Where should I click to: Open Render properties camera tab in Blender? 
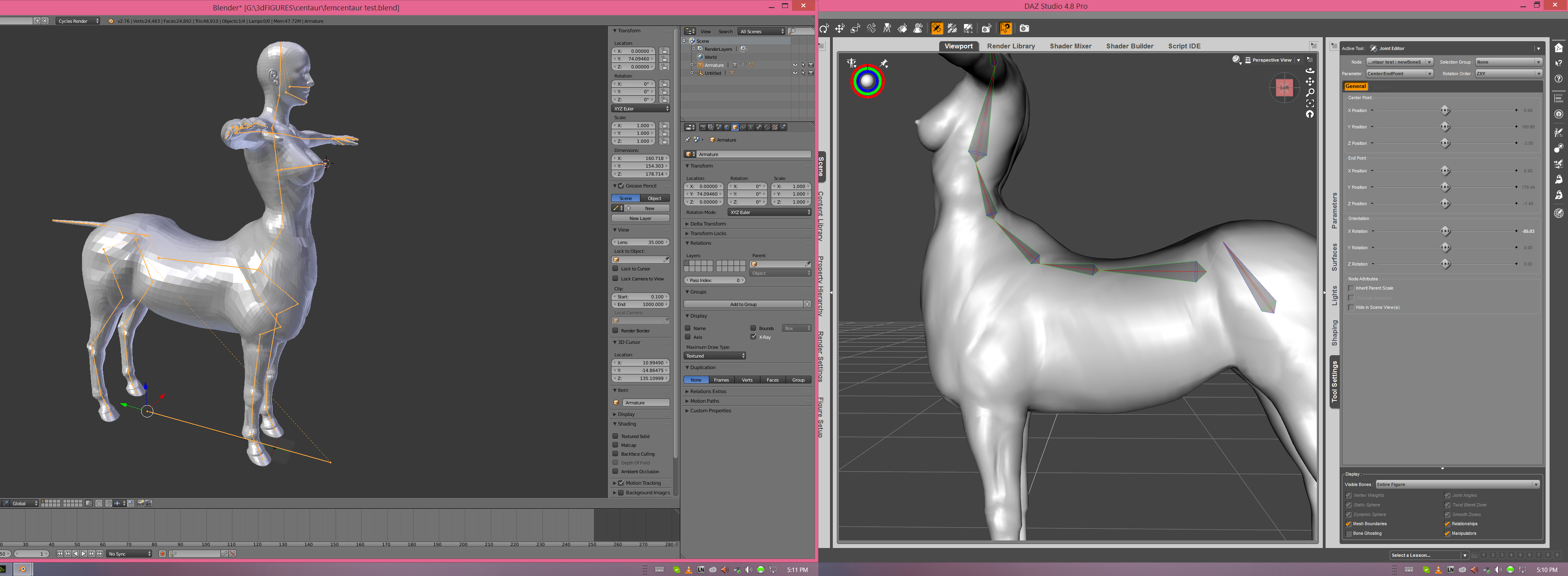(703, 127)
